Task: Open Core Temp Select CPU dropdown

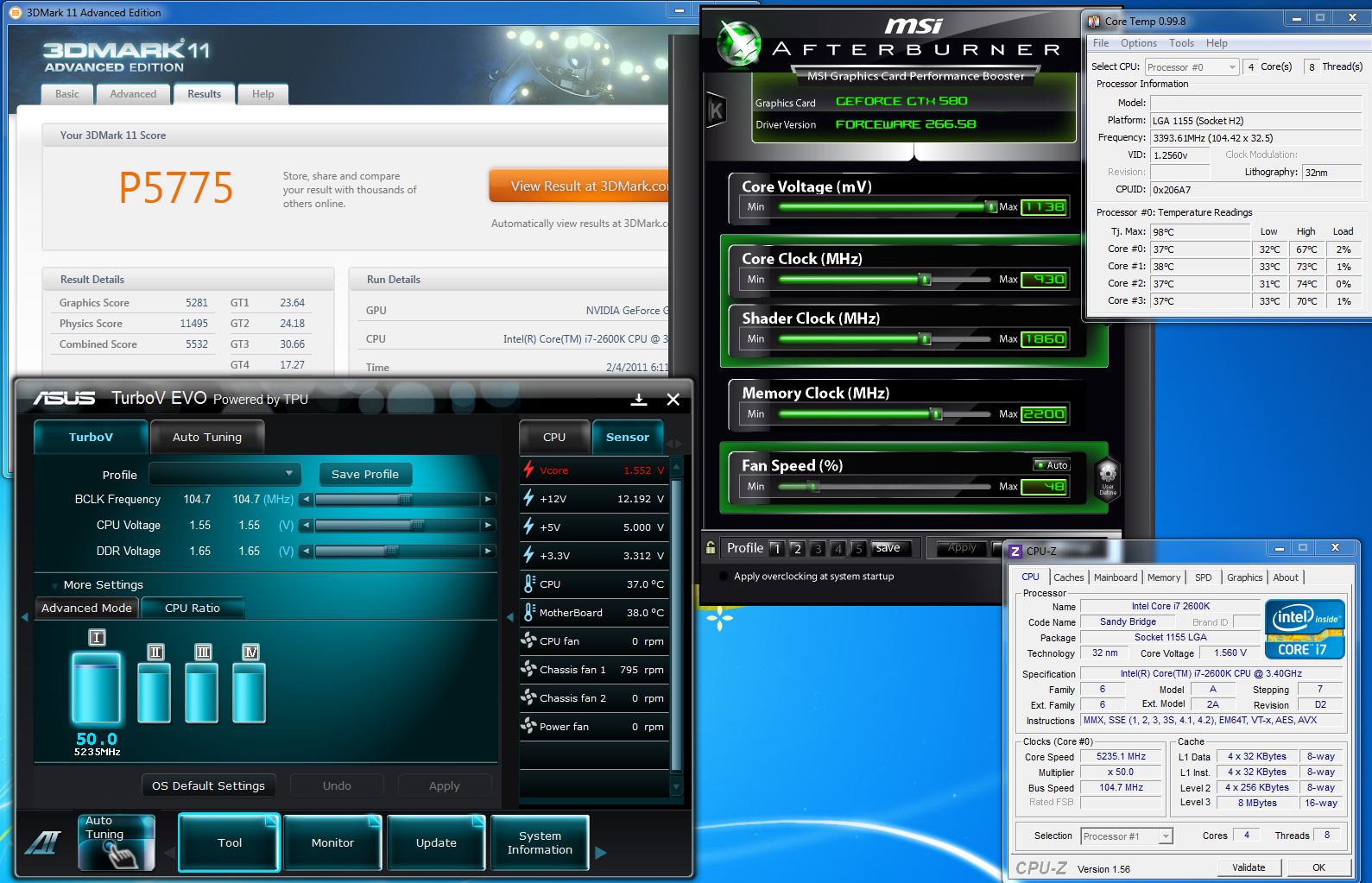Action: (1192, 66)
